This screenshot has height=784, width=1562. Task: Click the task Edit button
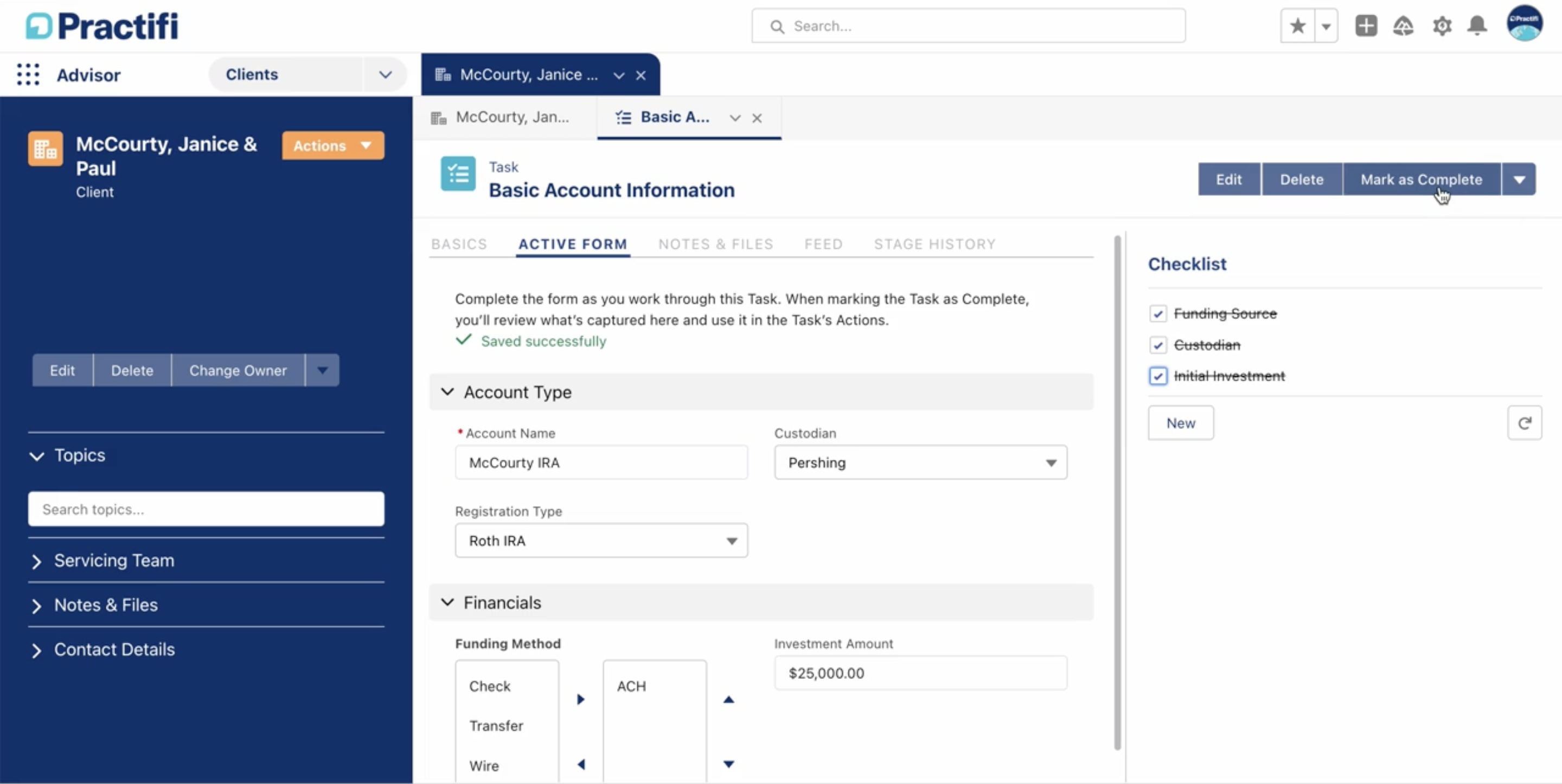click(1229, 179)
